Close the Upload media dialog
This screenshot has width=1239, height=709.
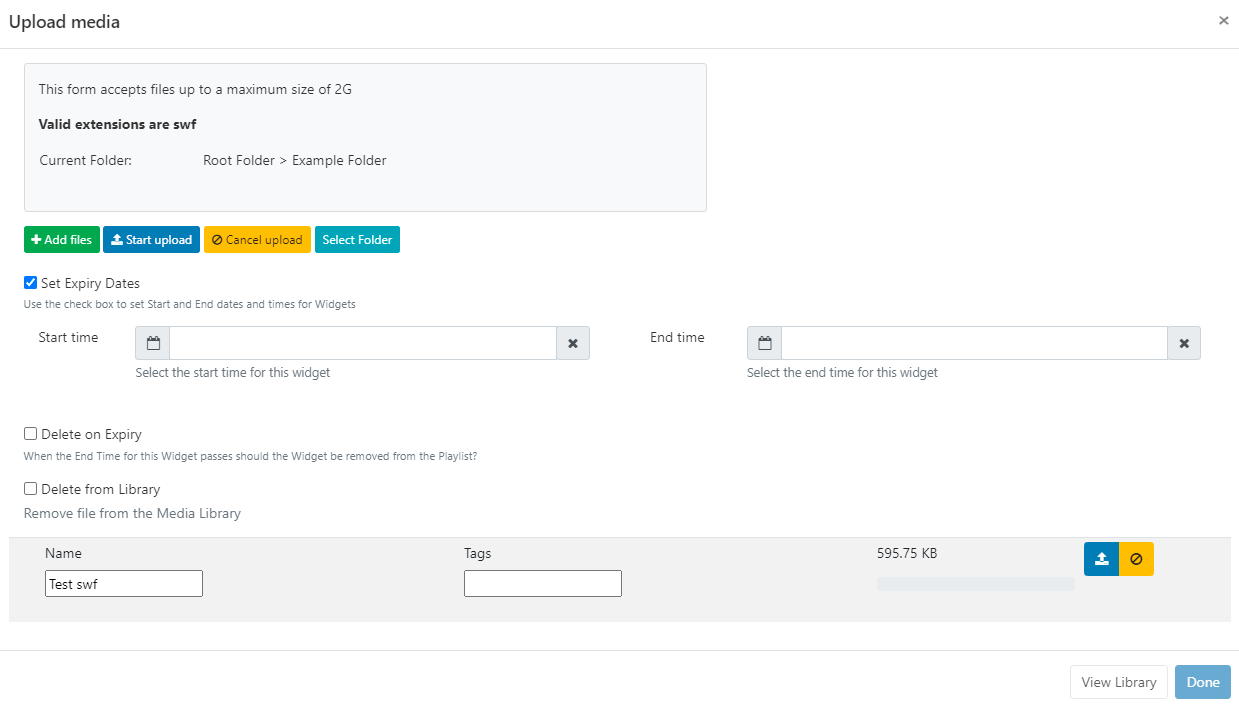coord(1223,21)
